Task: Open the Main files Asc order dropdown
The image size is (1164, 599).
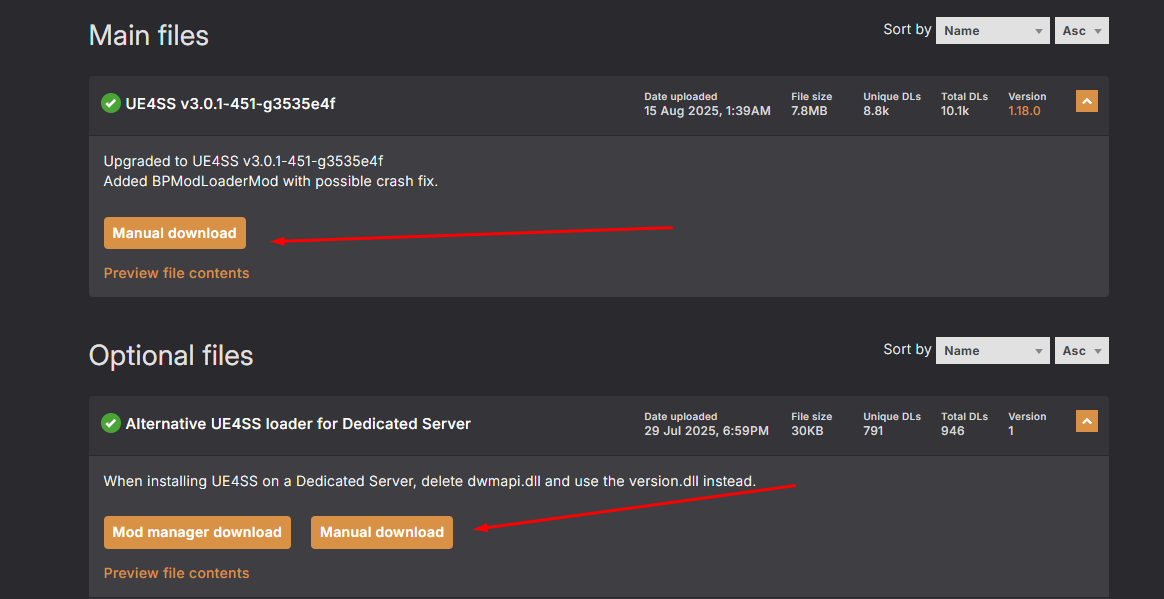Action: 1081,31
